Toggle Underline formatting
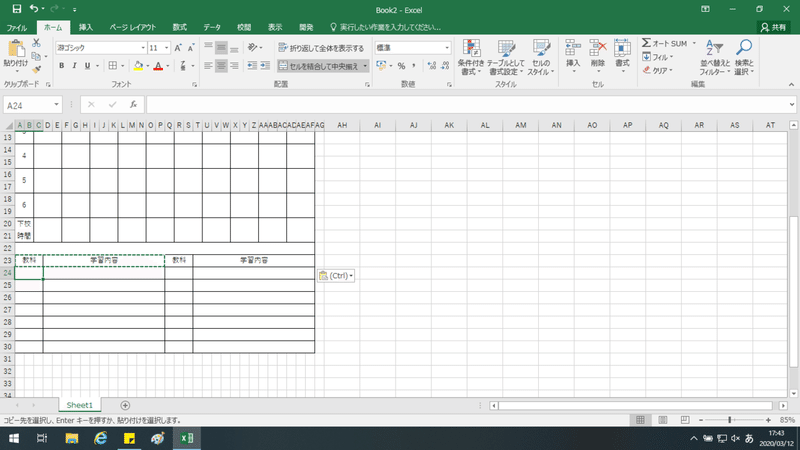Image resolution: width=800 pixels, height=450 pixels. 87,66
